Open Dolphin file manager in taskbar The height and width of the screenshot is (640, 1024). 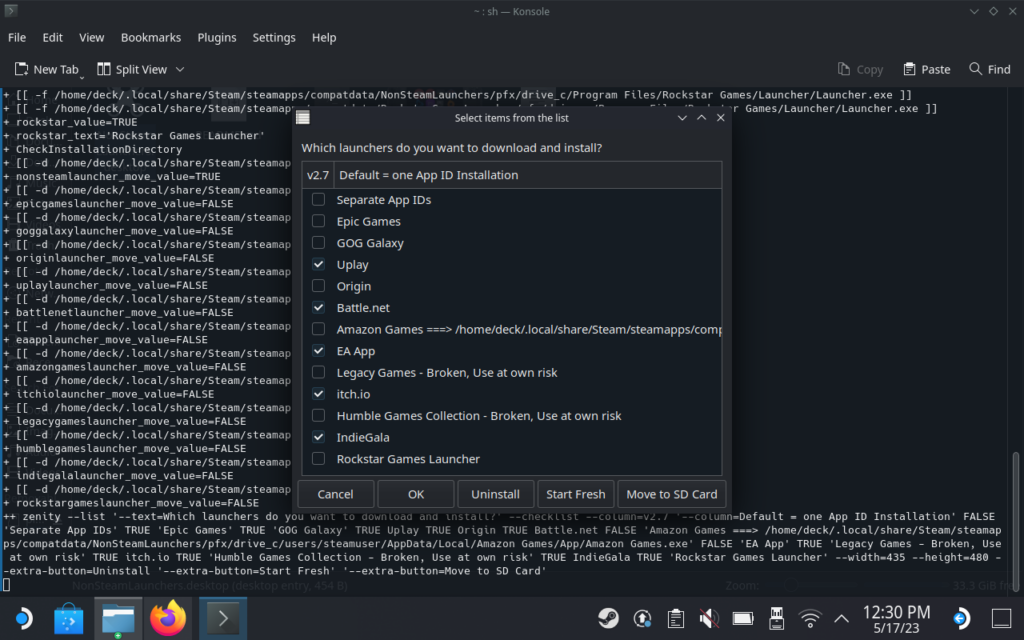(118, 619)
